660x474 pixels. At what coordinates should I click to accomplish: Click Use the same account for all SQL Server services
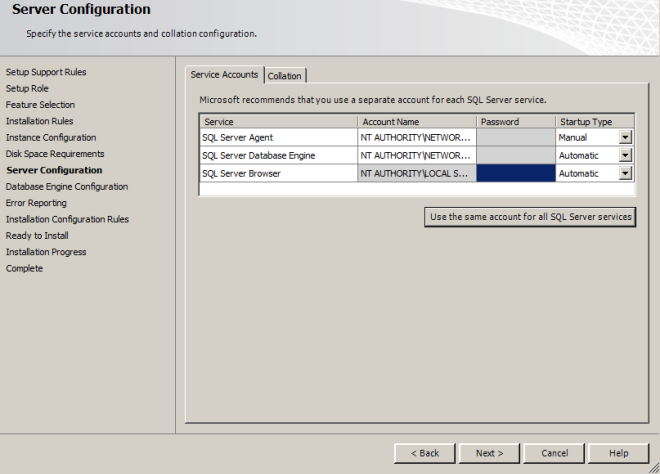(x=530, y=217)
